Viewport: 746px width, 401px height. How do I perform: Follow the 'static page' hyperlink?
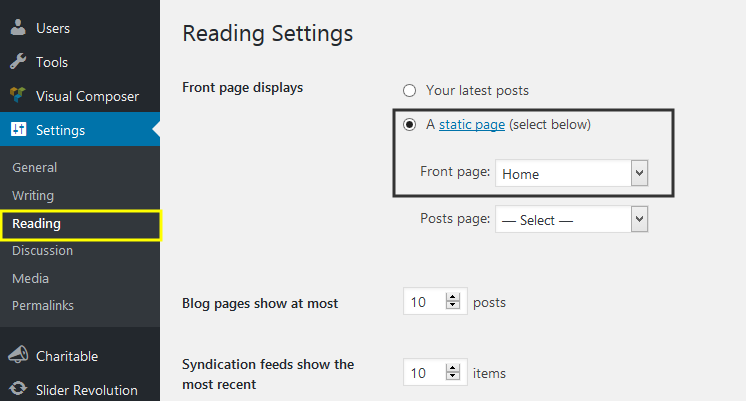pos(472,125)
